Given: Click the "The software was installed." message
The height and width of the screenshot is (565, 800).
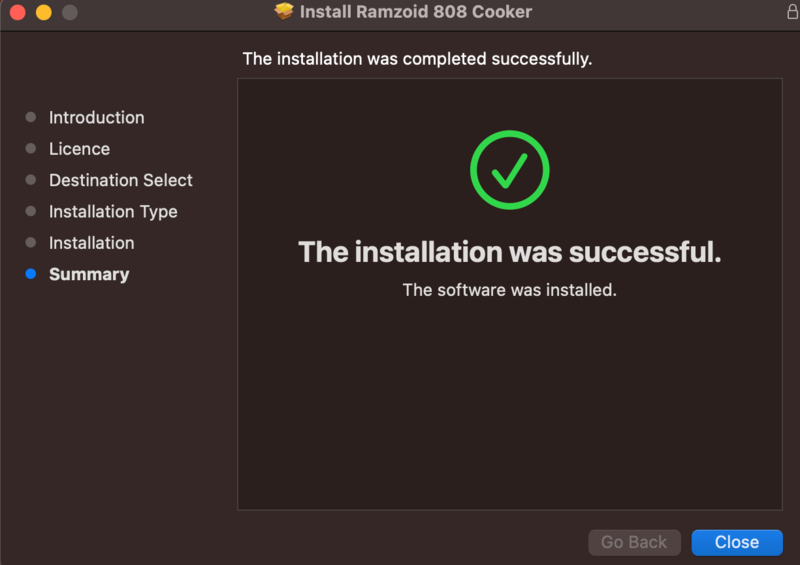Looking at the screenshot, I should [x=509, y=290].
